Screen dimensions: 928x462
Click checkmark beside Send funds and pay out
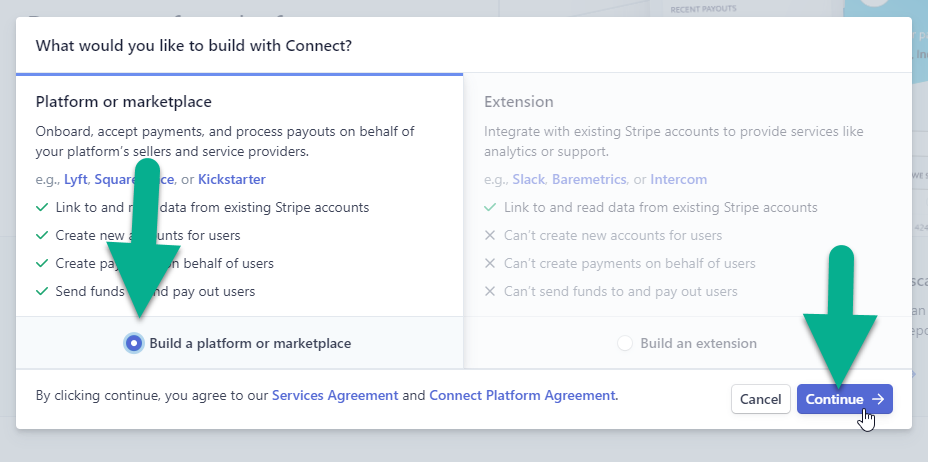point(41,291)
